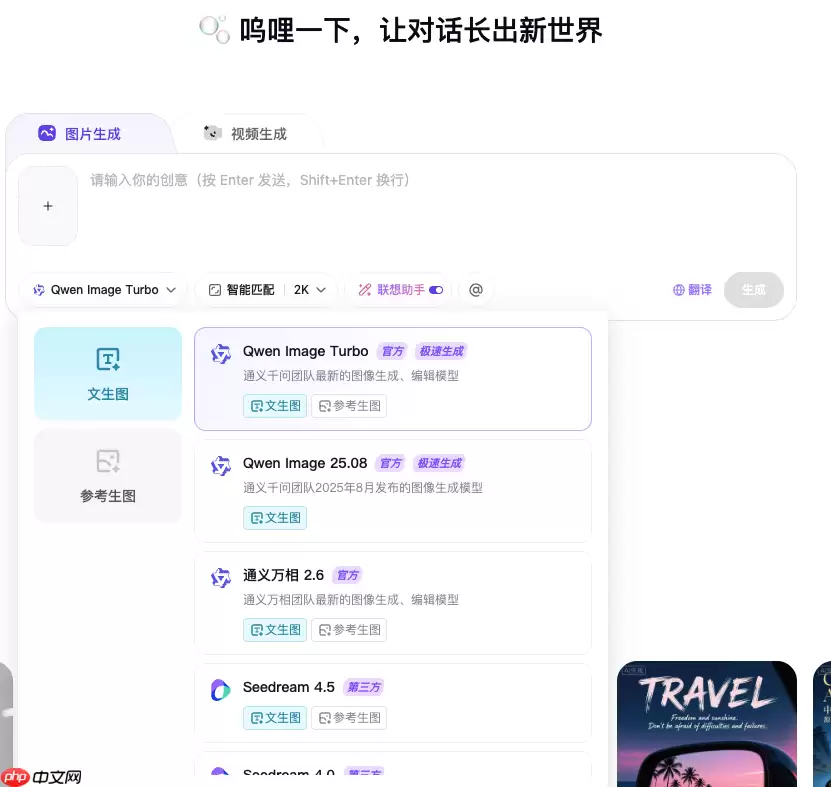Switch to the 视频生成 tab

point(246,133)
